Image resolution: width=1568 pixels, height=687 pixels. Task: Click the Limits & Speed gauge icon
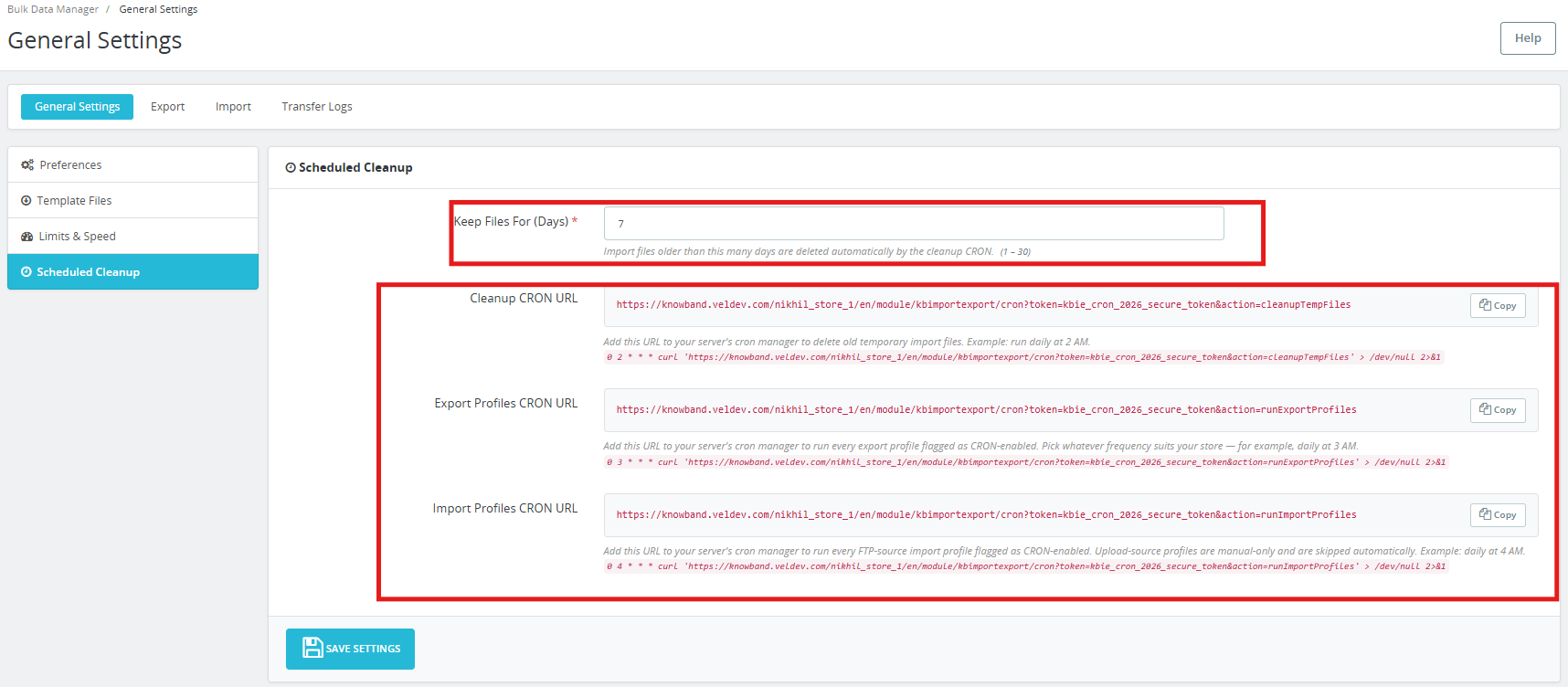(x=27, y=237)
